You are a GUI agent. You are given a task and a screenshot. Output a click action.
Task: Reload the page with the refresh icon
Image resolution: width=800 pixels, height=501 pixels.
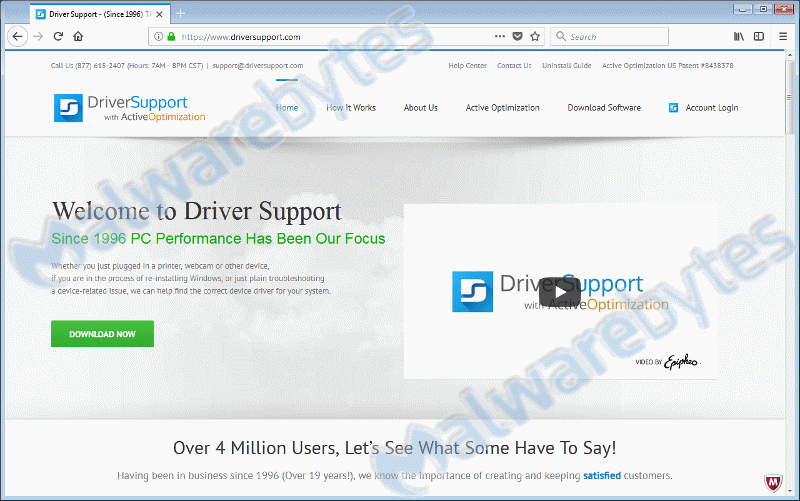click(58, 36)
